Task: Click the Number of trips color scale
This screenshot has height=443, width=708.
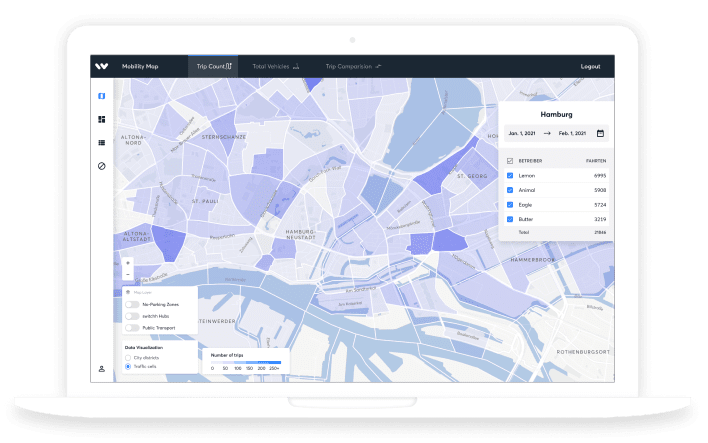Action: click(246, 362)
